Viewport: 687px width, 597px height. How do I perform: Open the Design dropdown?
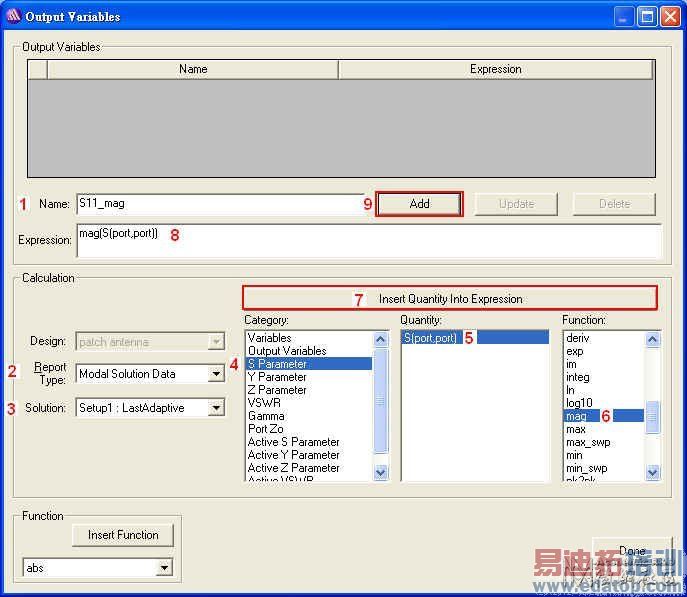(216, 342)
